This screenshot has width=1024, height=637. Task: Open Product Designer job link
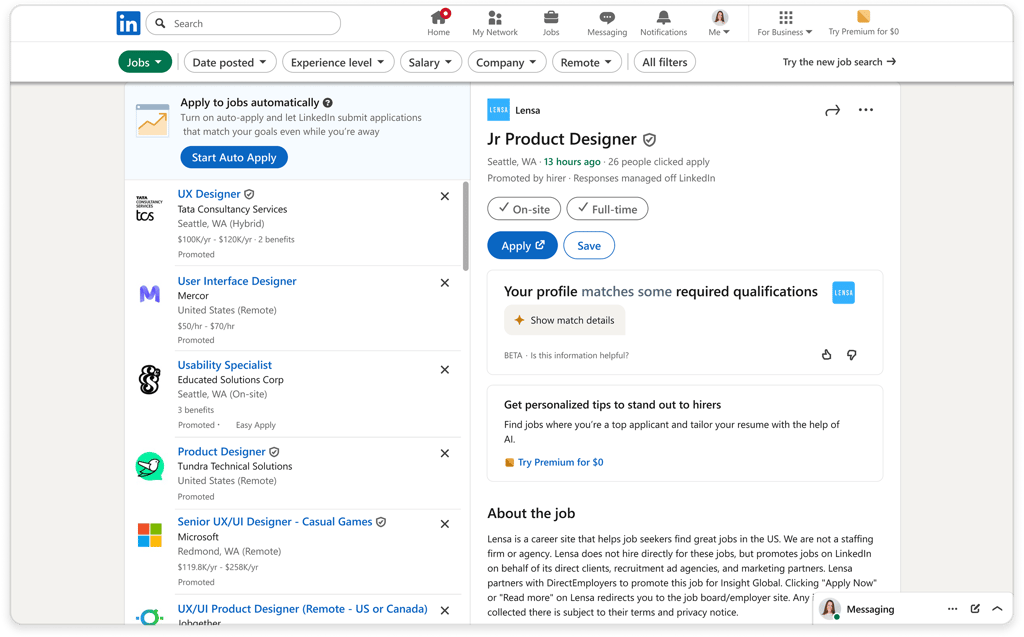pos(221,451)
